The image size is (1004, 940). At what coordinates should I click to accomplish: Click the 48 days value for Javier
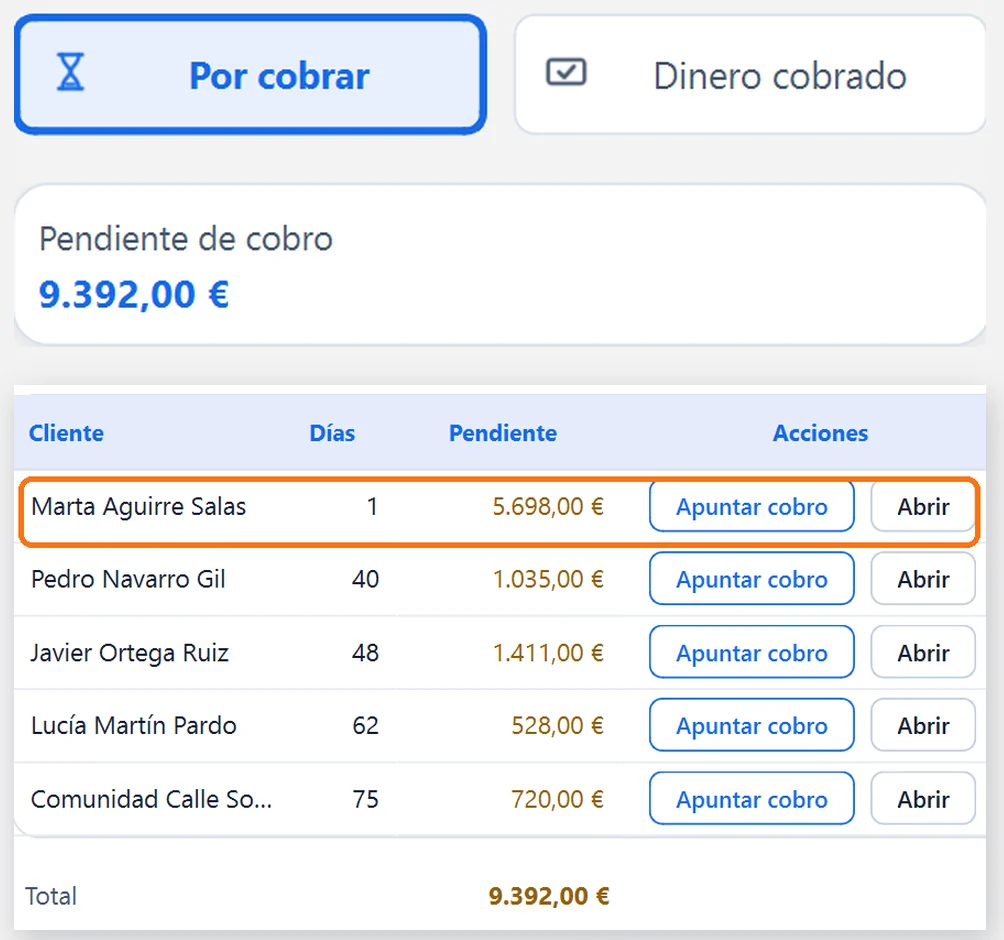click(x=365, y=652)
